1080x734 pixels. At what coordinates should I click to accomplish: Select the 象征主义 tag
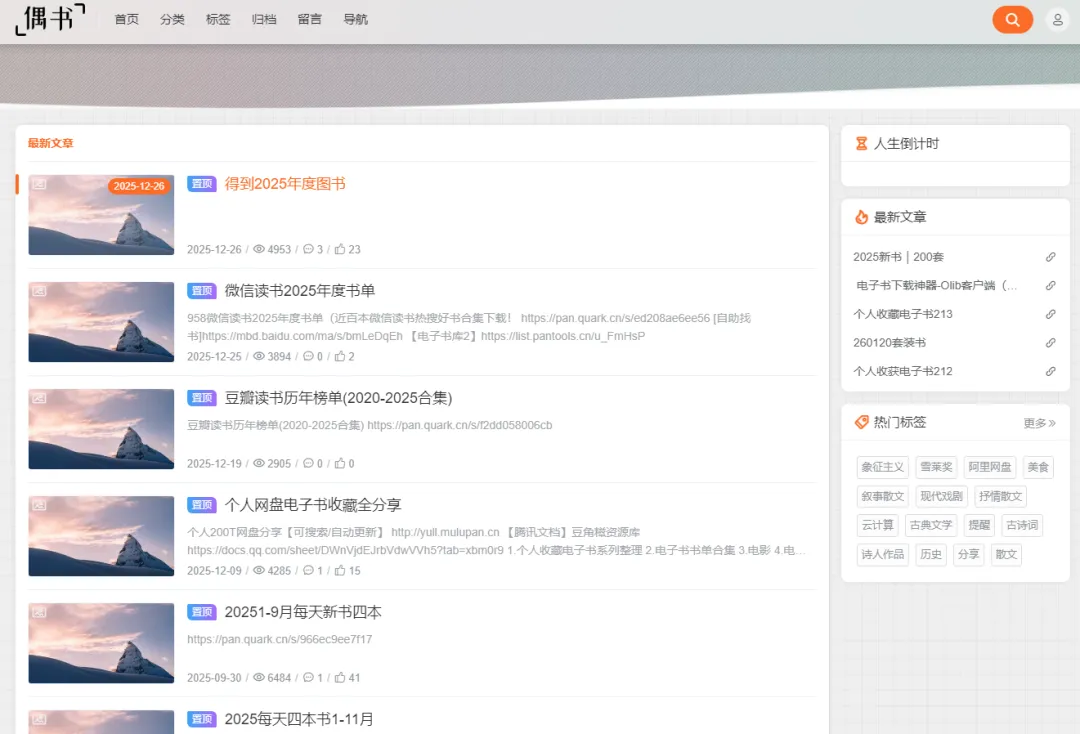(882, 467)
